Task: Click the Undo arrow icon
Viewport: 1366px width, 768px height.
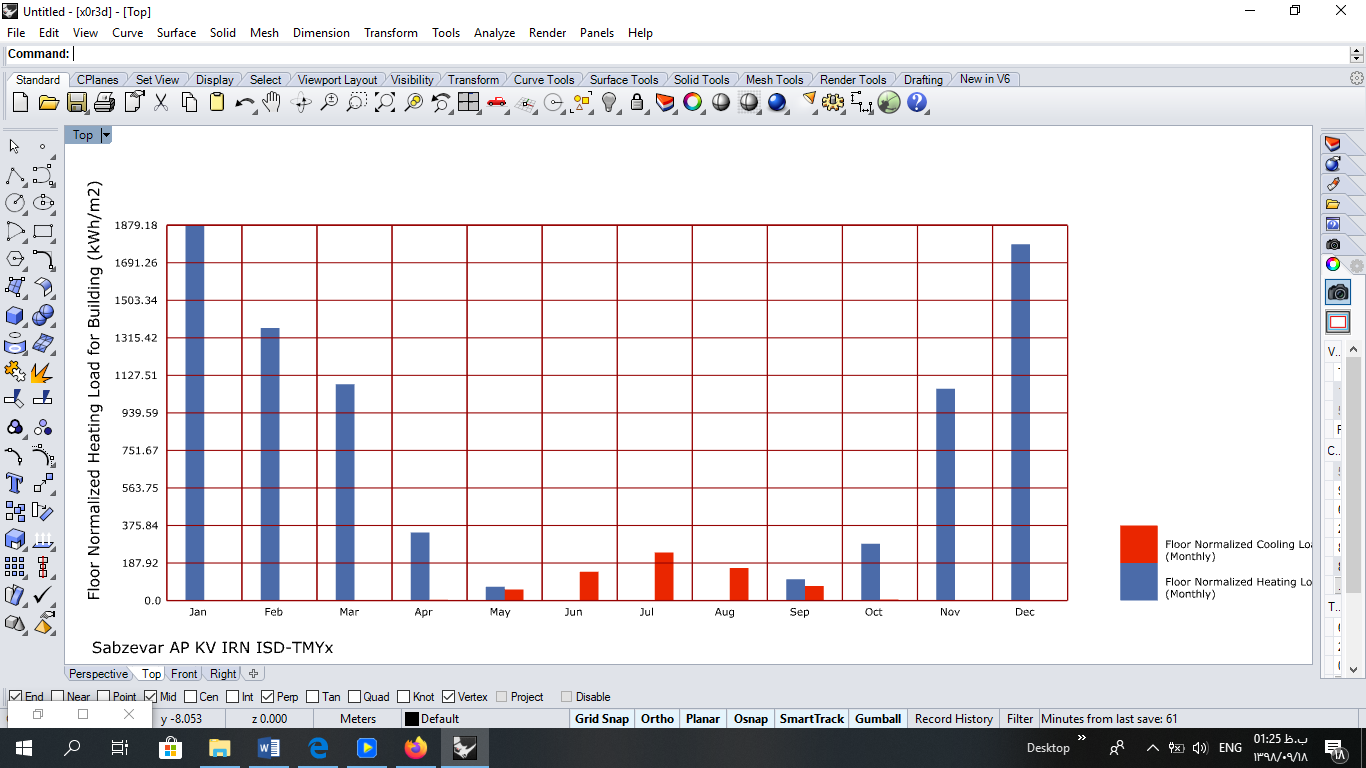Action: click(x=245, y=102)
